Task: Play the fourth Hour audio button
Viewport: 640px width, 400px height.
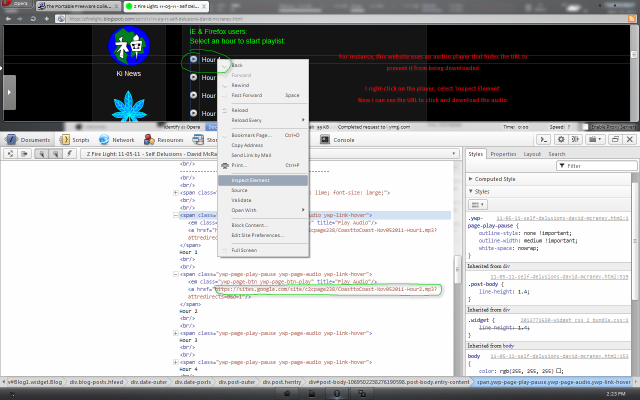Action: (193, 113)
